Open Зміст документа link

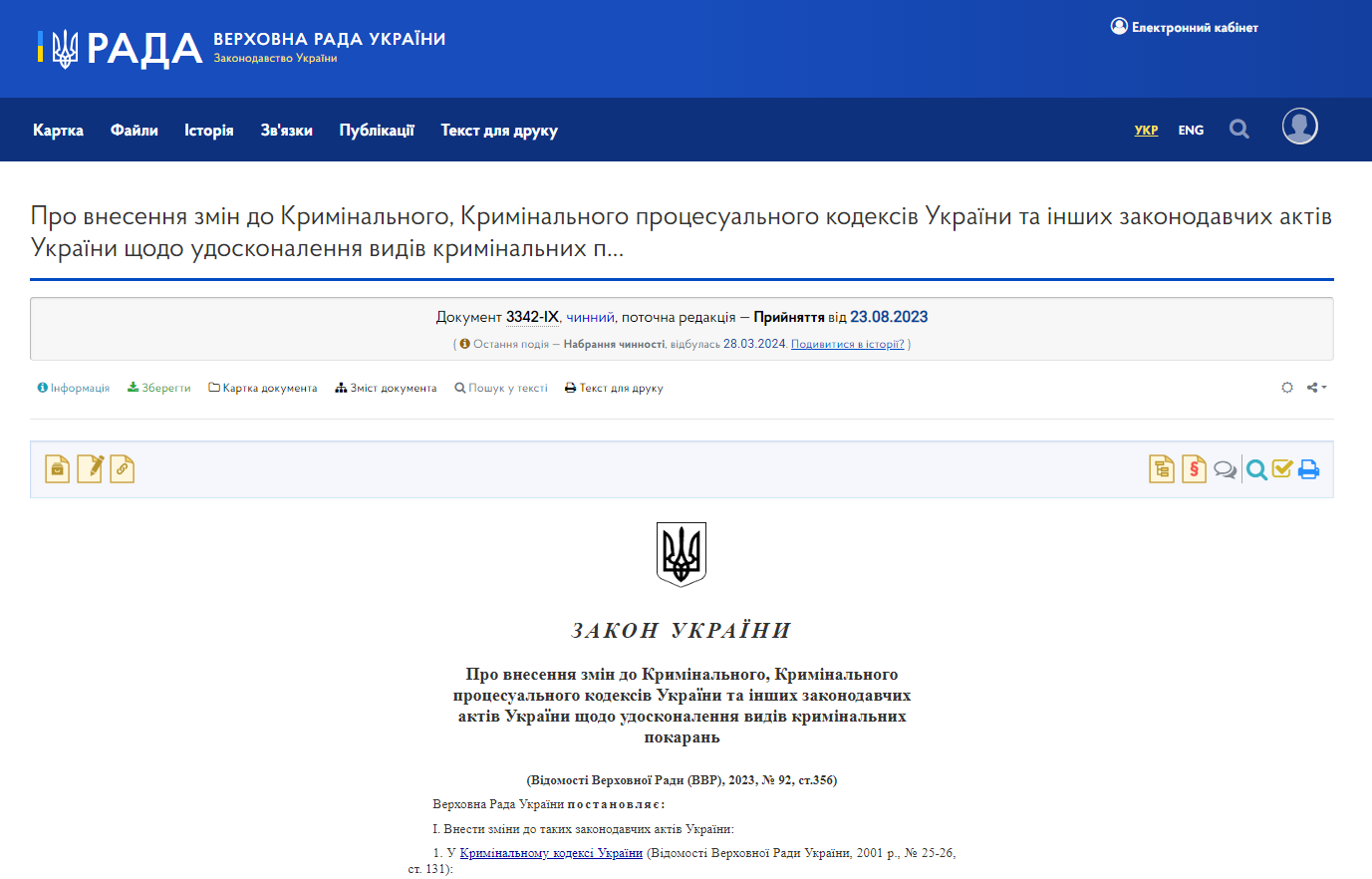tap(386, 388)
